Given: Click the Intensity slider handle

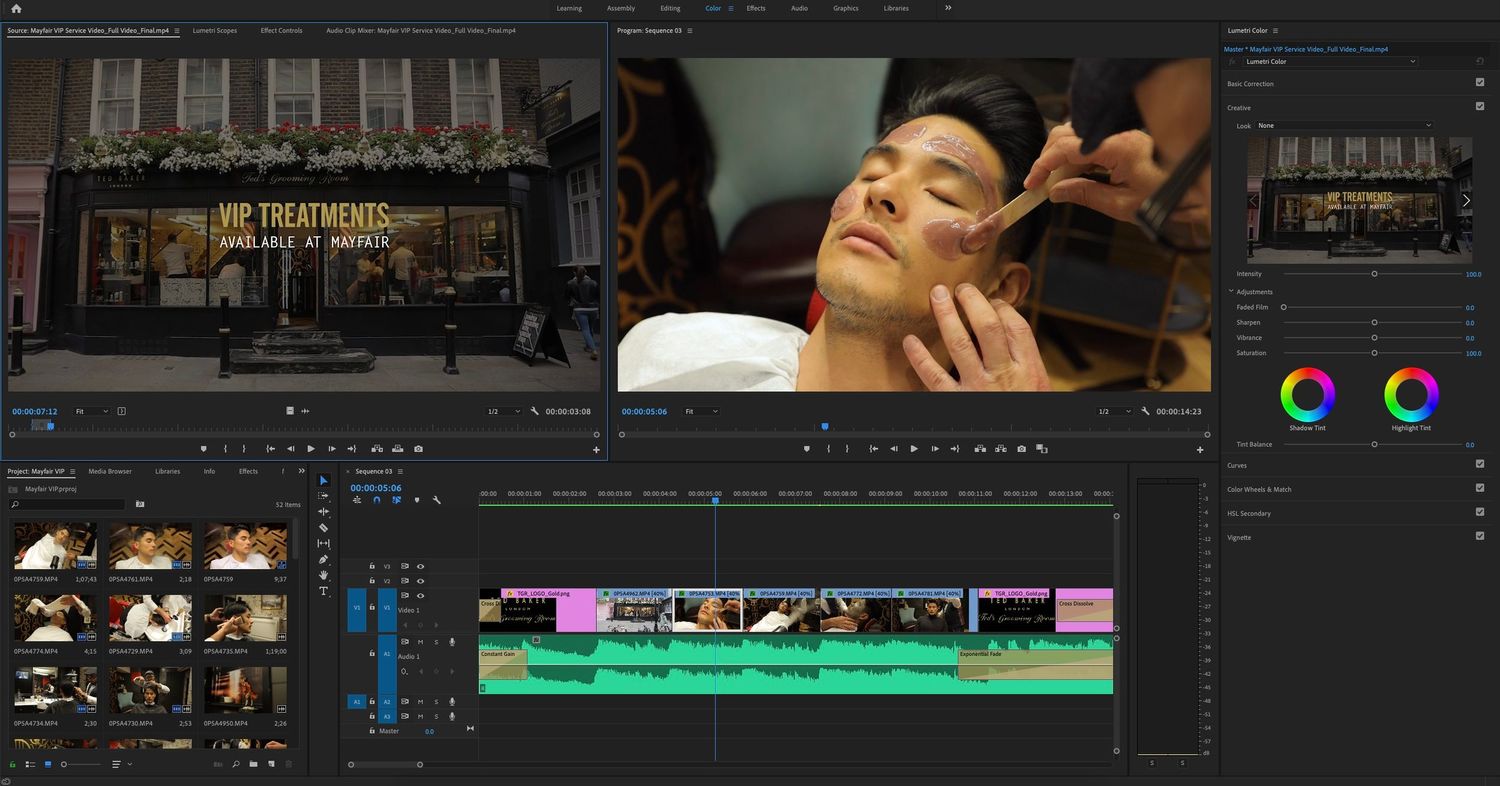Looking at the screenshot, I should [x=1374, y=273].
